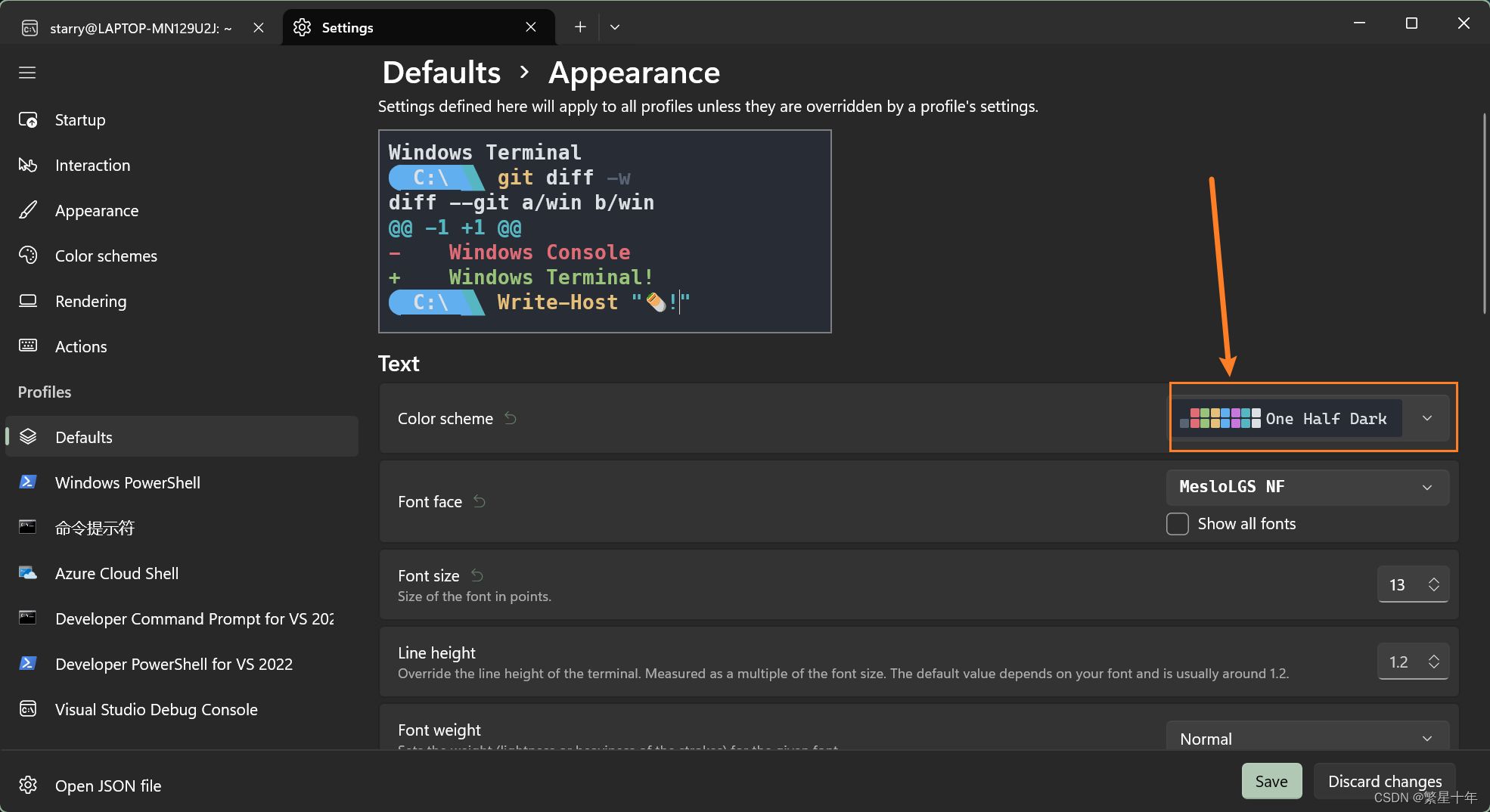Open the hamburger navigation menu
This screenshot has height=812, width=1490.
click(x=27, y=73)
